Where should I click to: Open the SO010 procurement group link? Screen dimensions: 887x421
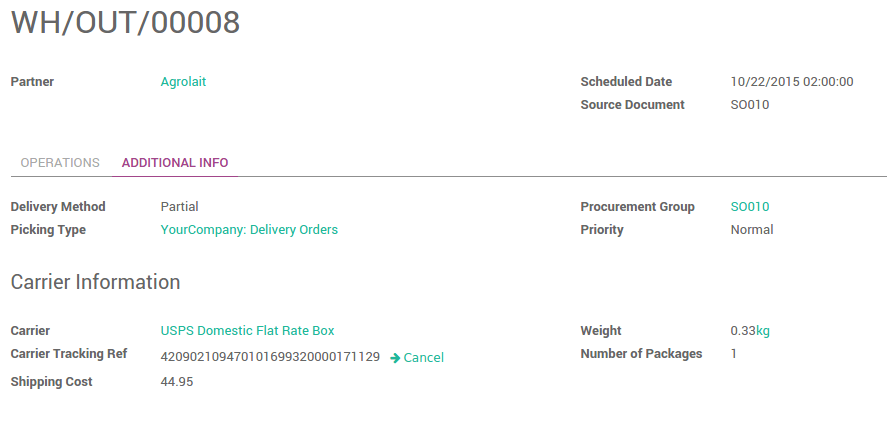pyautogui.click(x=750, y=207)
